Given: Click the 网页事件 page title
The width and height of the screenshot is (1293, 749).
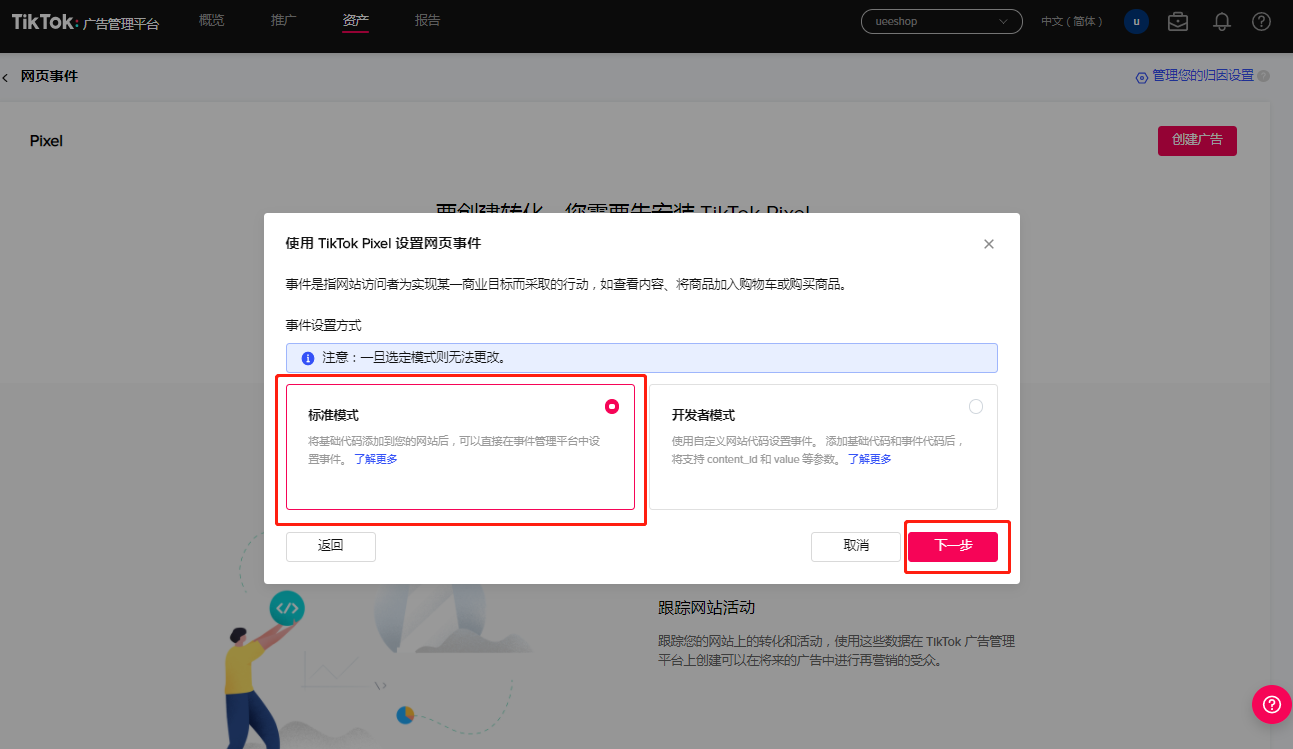Looking at the screenshot, I should pos(49,76).
